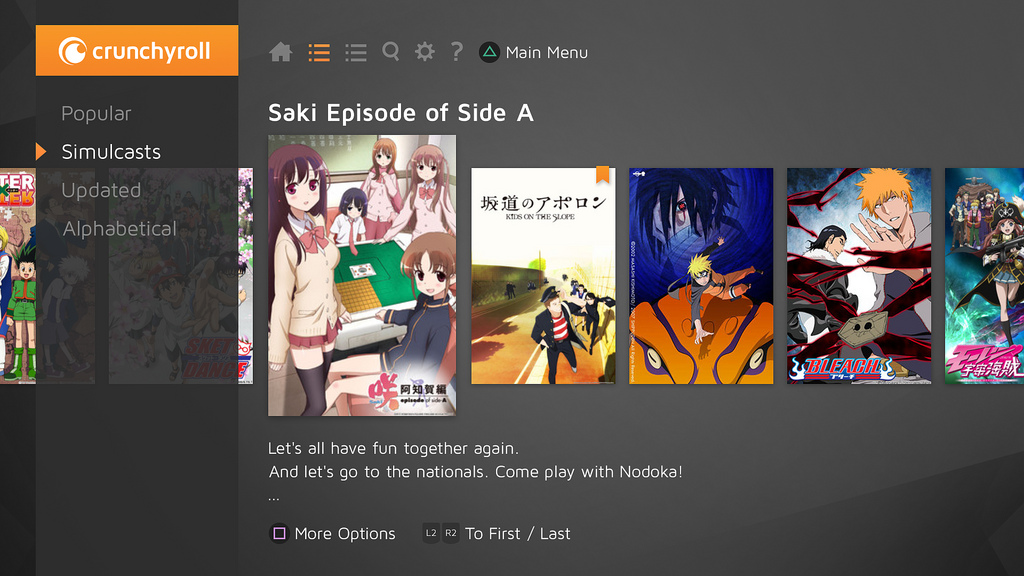Screen dimensions: 1024x576
Task: Click the orange bookmark on Kids on the Slope
Action: click(602, 174)
